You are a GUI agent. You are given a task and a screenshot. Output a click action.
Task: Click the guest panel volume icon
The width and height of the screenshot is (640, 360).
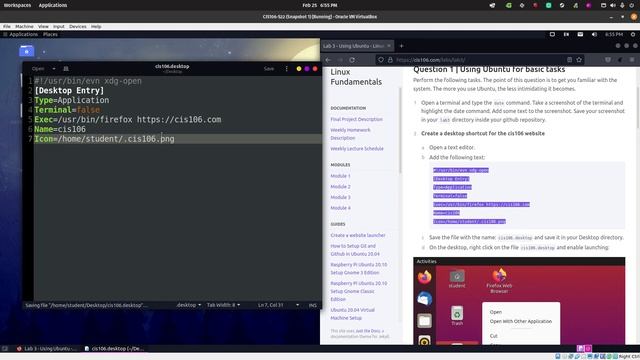594,34
